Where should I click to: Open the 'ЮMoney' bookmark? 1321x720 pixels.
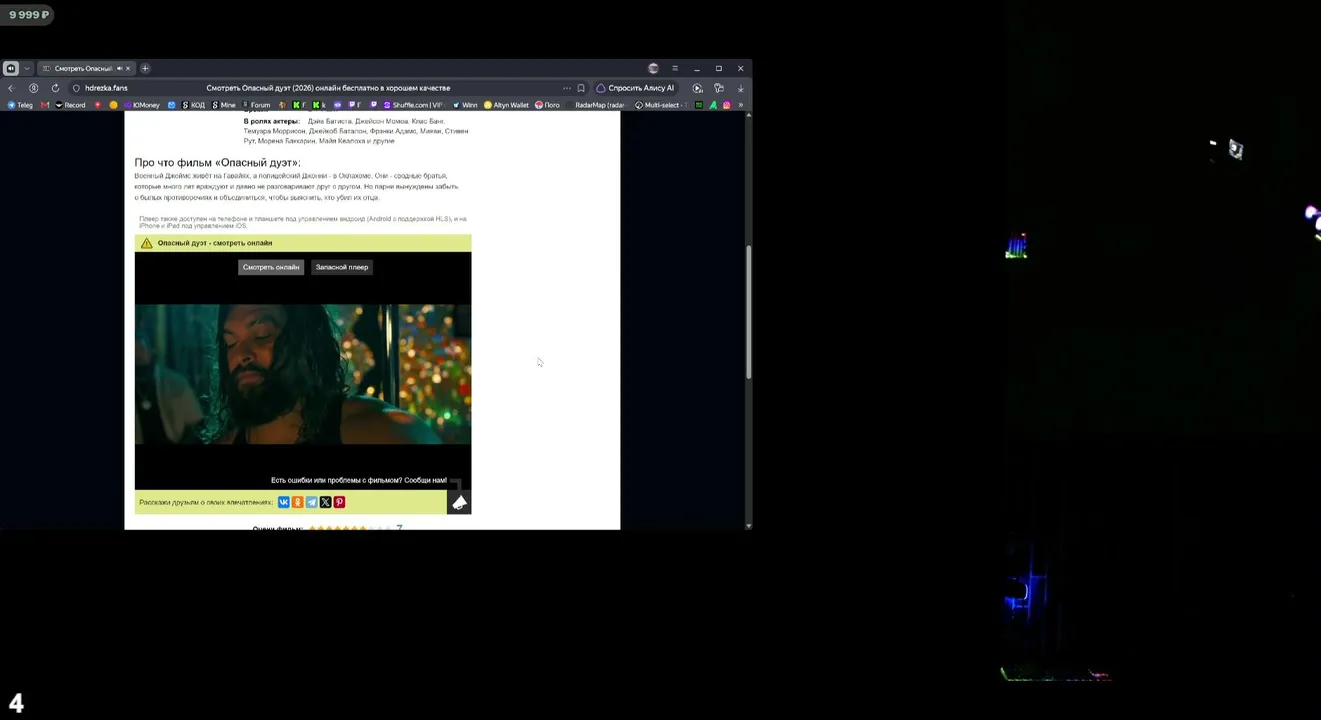[142, 105]
